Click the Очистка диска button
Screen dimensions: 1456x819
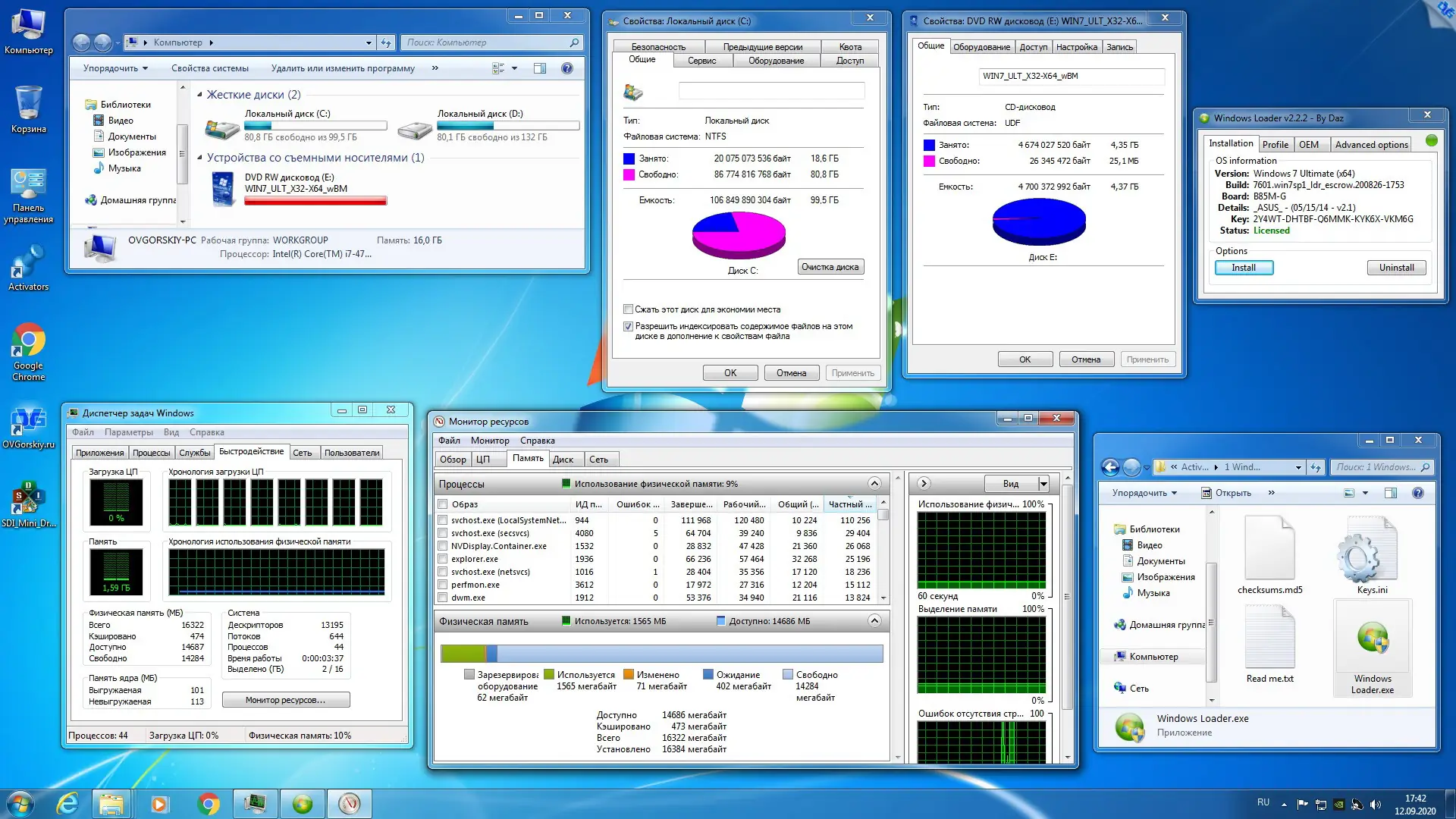(x=830, y=267)
